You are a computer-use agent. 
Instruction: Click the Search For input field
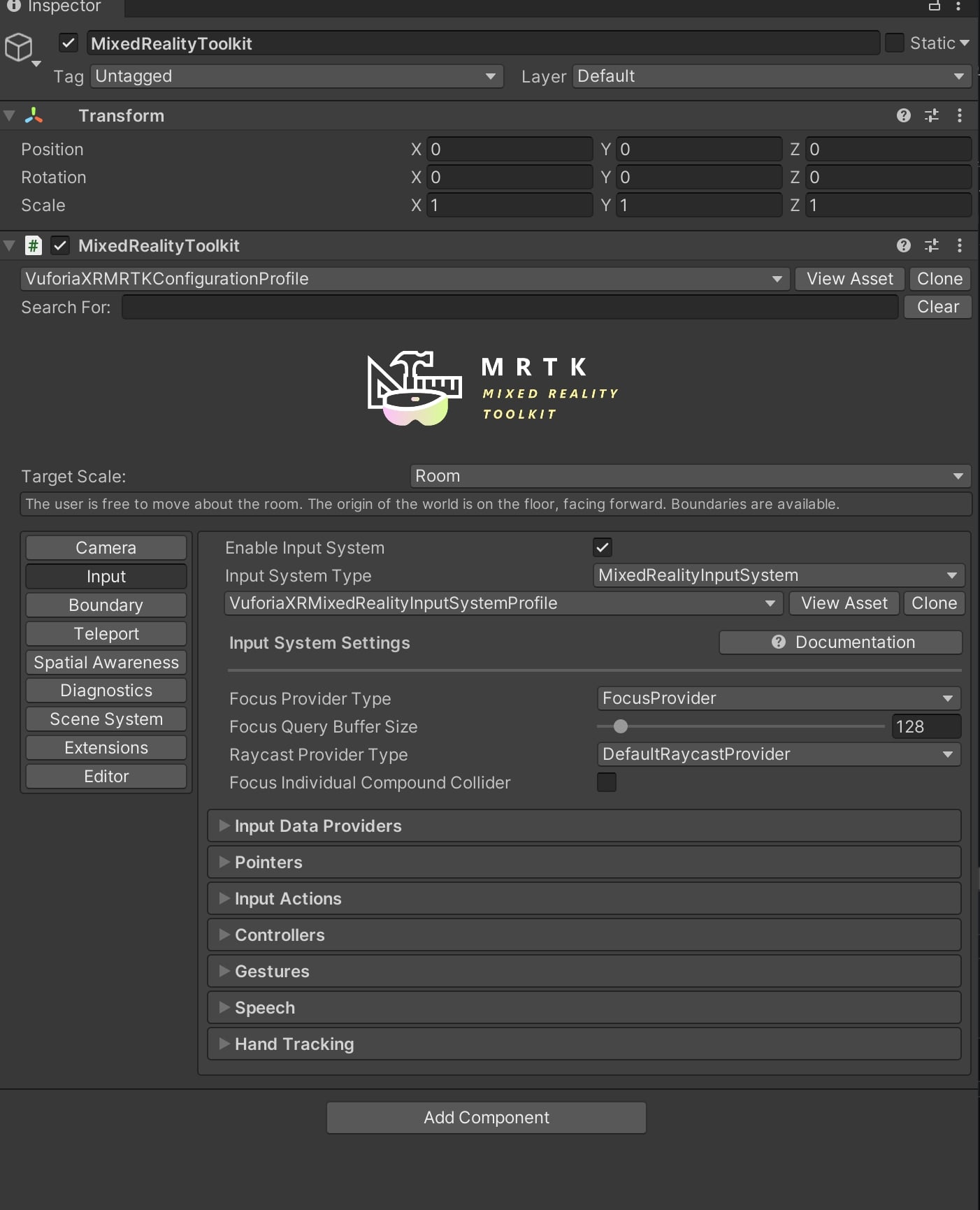click(x=510, y=307)
